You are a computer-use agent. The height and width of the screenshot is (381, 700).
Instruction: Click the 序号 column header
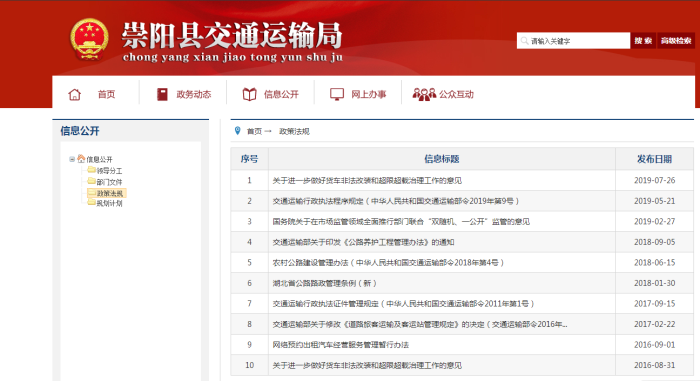point(249,159)
